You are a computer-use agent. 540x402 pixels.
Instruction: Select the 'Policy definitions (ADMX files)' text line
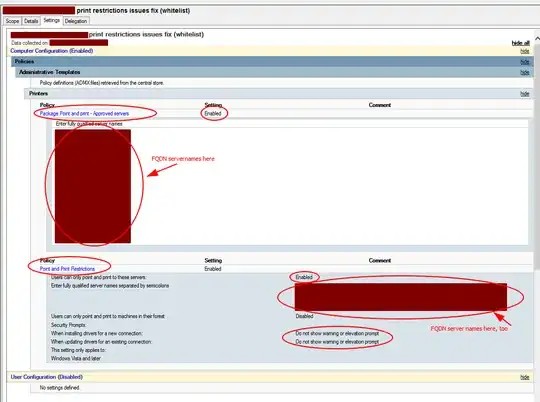[x=102, y=83]
